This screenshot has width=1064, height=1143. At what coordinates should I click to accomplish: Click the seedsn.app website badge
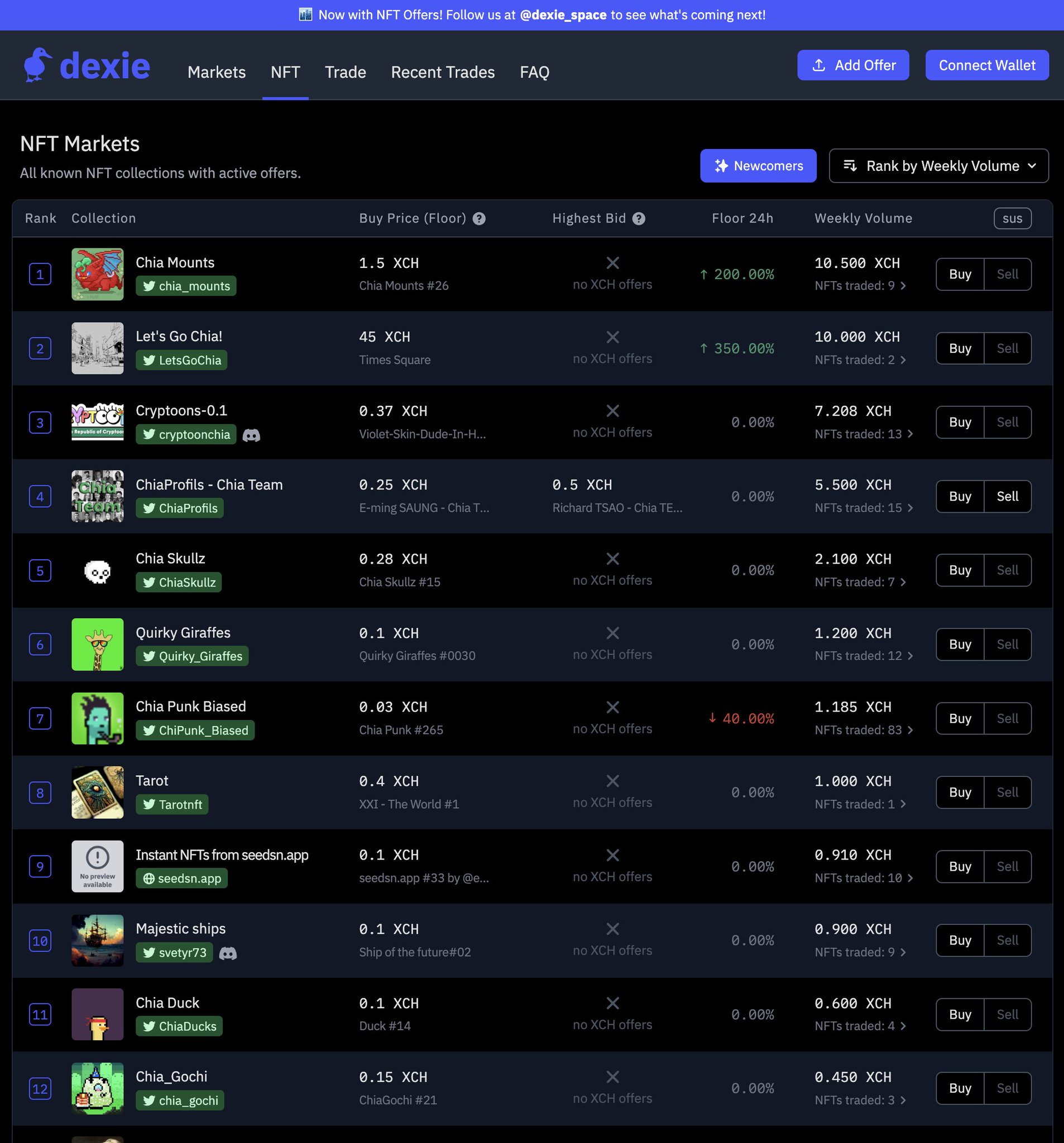coord(182,878)
